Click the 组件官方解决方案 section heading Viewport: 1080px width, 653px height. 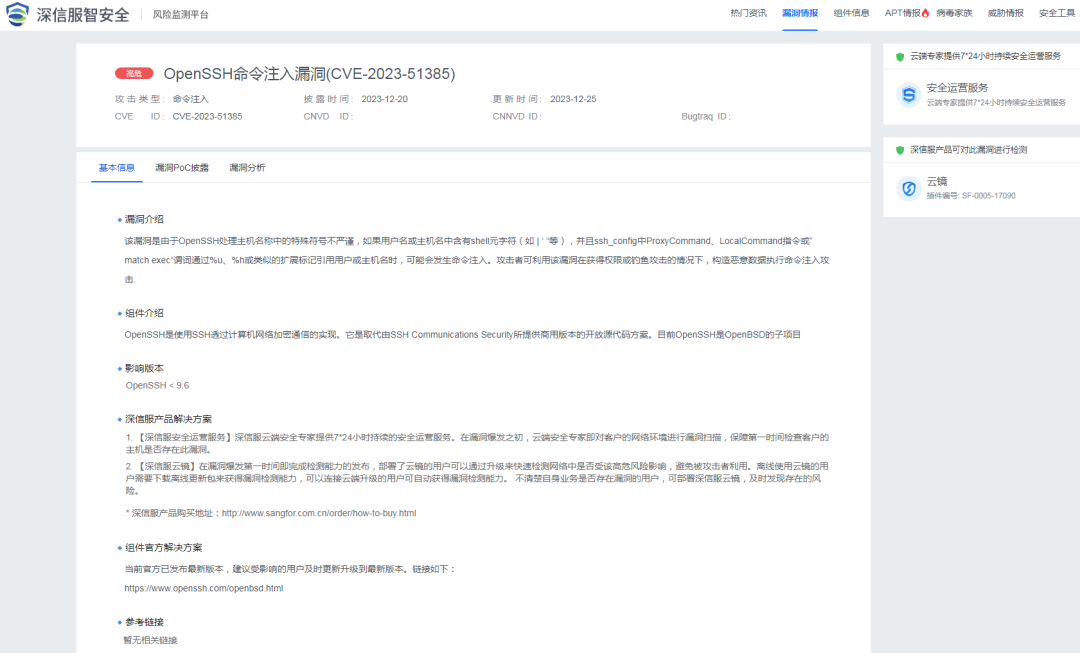point(163,548)
